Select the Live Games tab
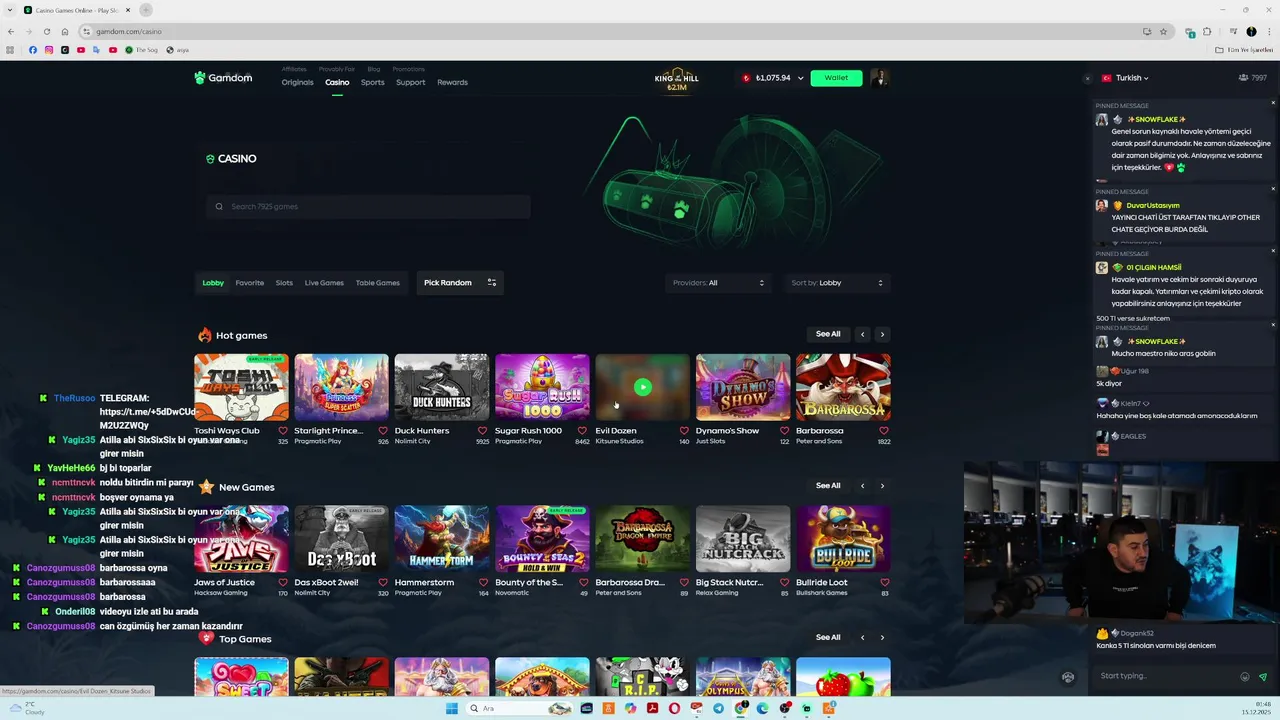The height and width of the screenshot is (720, 1280). [x=324, y=283]
